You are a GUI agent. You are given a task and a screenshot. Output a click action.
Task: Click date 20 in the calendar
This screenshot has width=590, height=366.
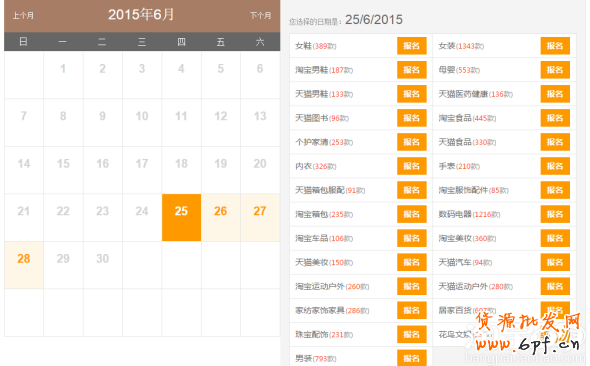click(260, 170)
